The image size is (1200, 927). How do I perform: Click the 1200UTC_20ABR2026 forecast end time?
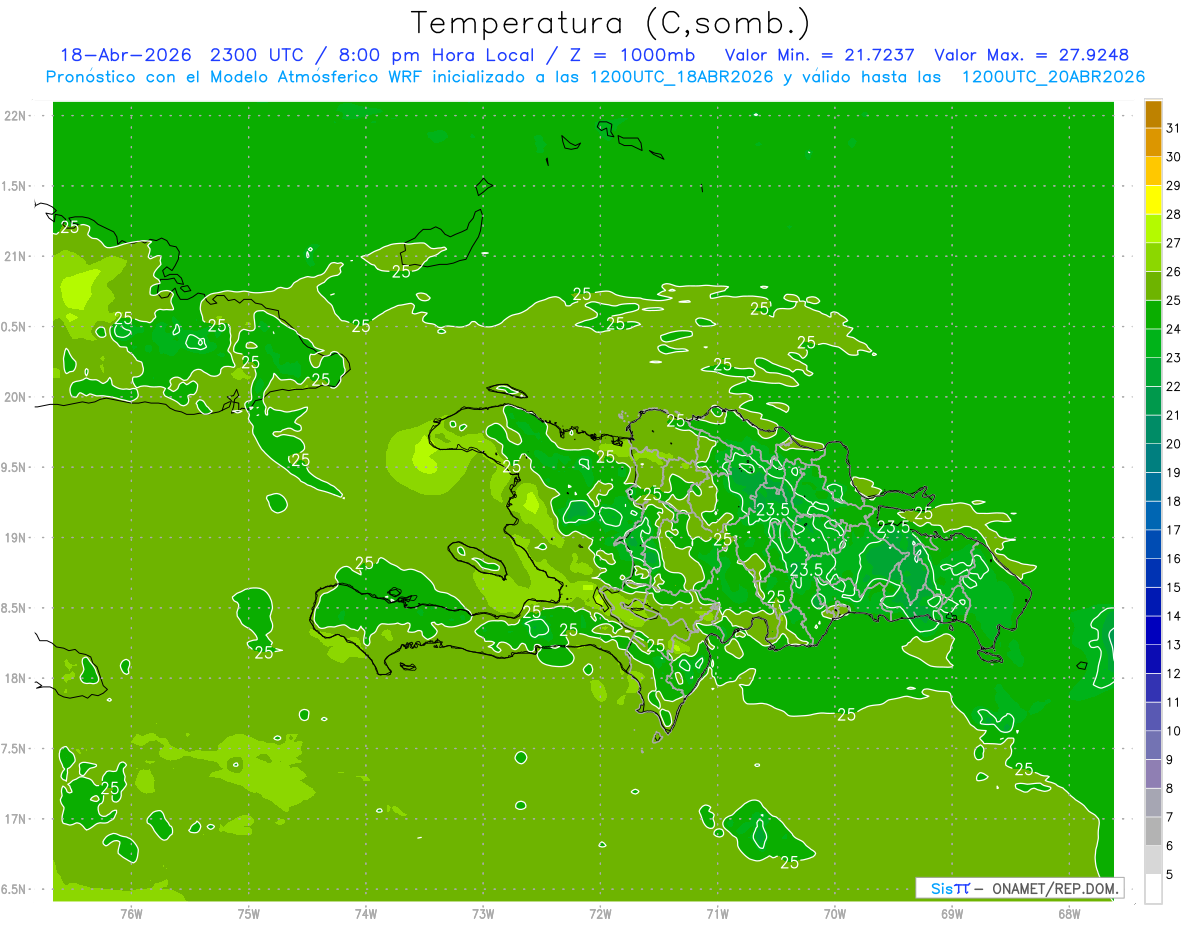click(1053, 77)
